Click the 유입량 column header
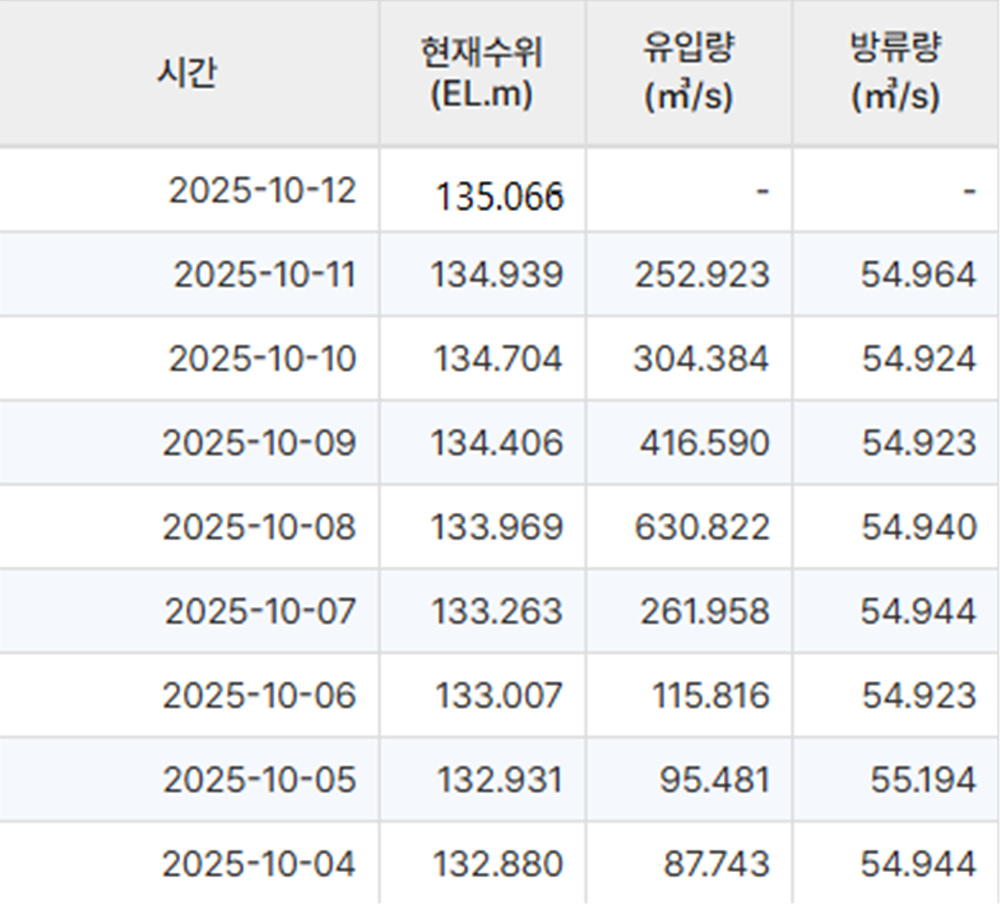The height and width of the screenshot is (904, 1000). pos(688,73)
